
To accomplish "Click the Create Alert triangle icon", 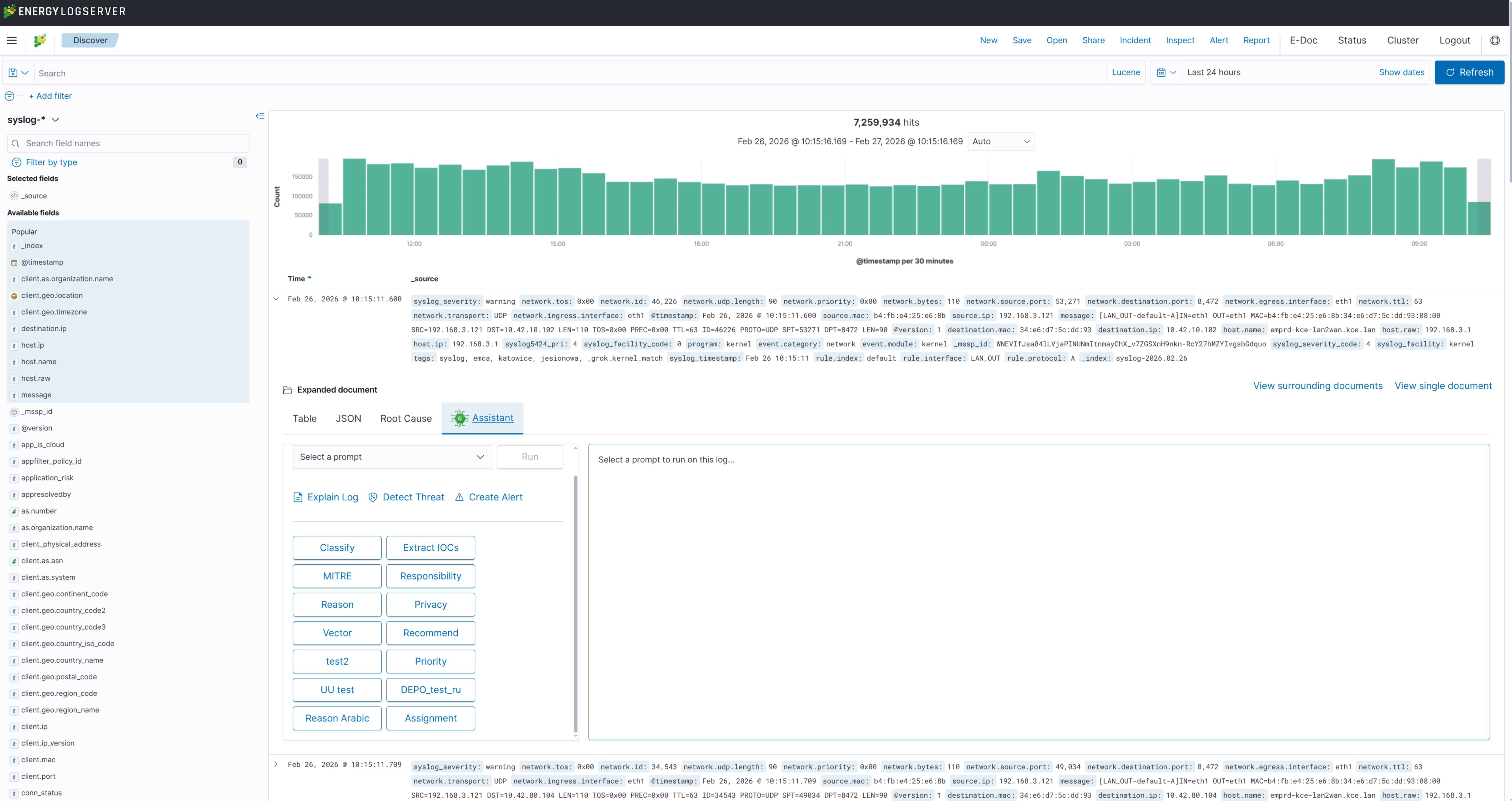I will [460, 497].
